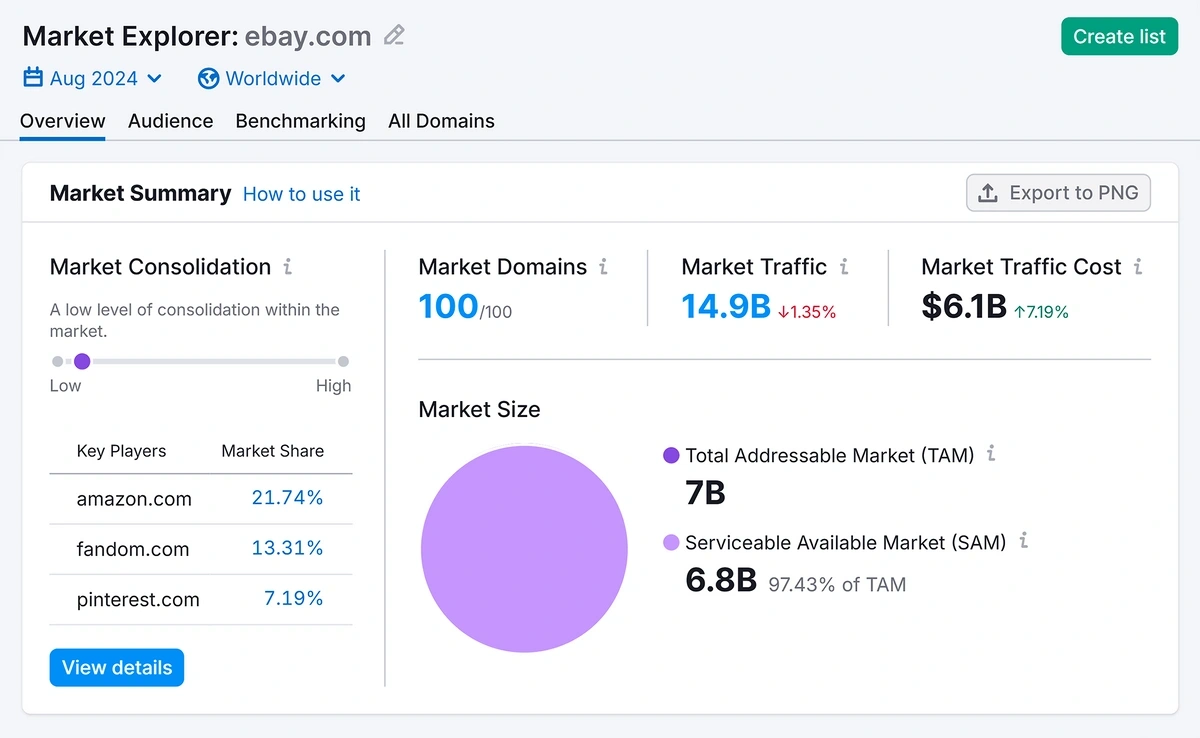This screenshot has height=738, width=1200.
Task: Open the All Domains tab
Action: pos(441,121)
